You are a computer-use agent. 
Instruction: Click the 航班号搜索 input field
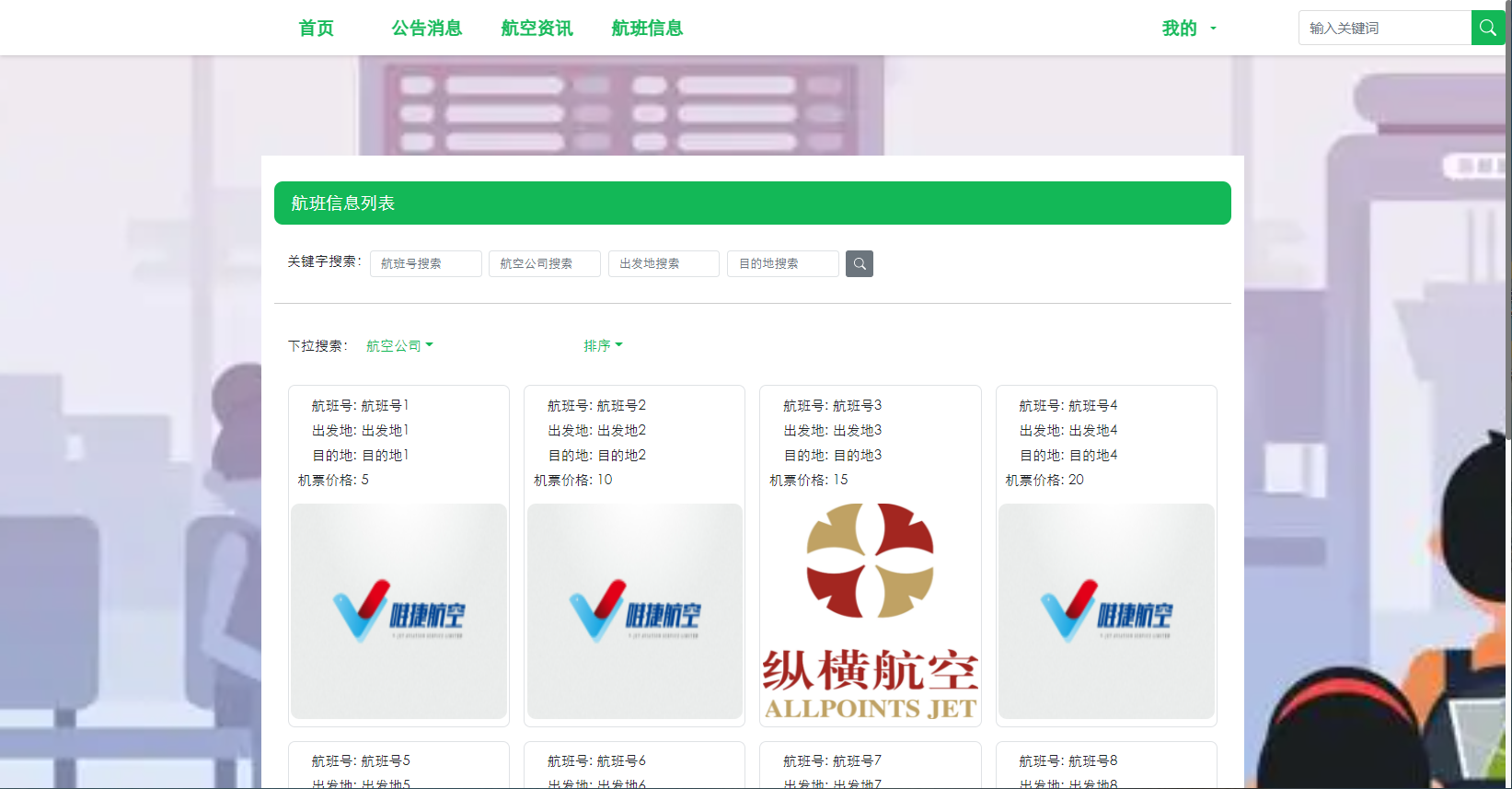426,263
